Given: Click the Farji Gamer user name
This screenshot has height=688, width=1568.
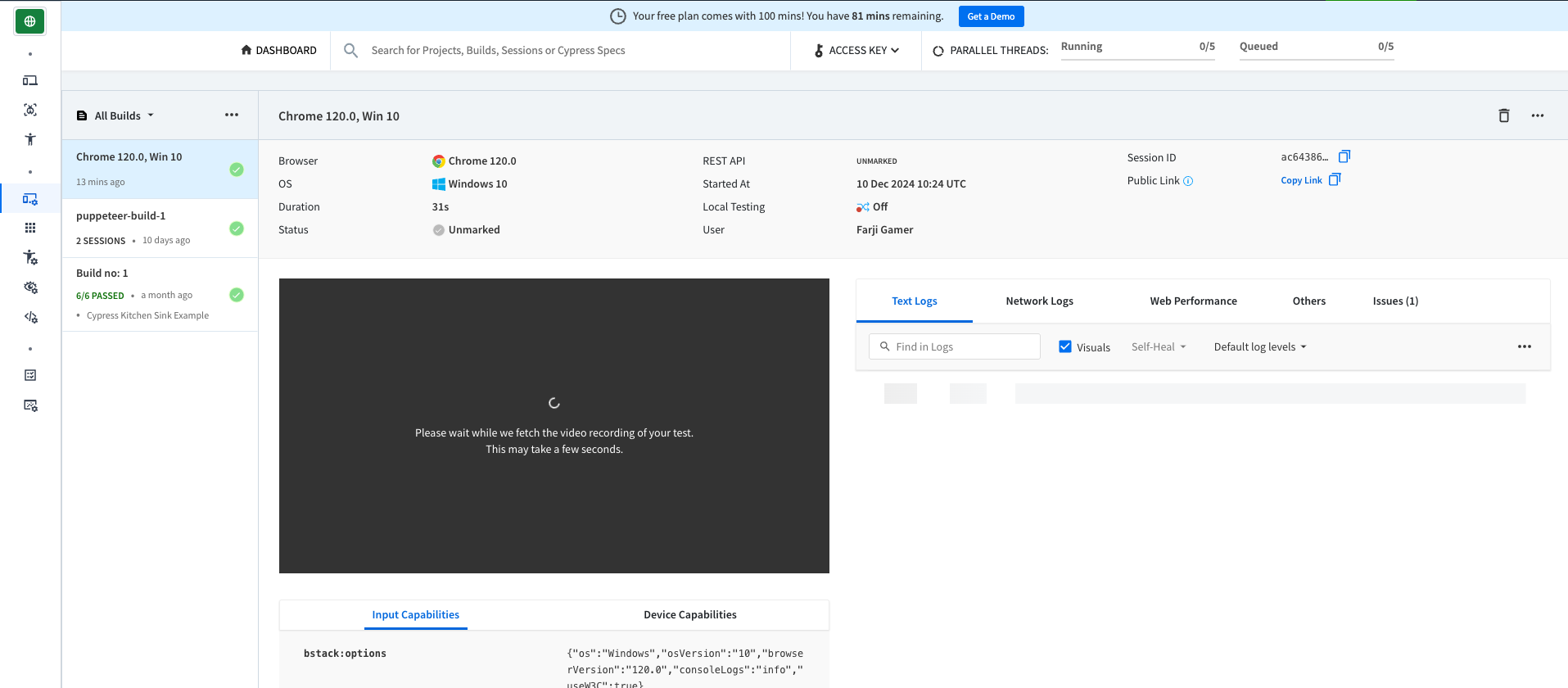Looking at the screenshot, I should (x=884, y=229).
